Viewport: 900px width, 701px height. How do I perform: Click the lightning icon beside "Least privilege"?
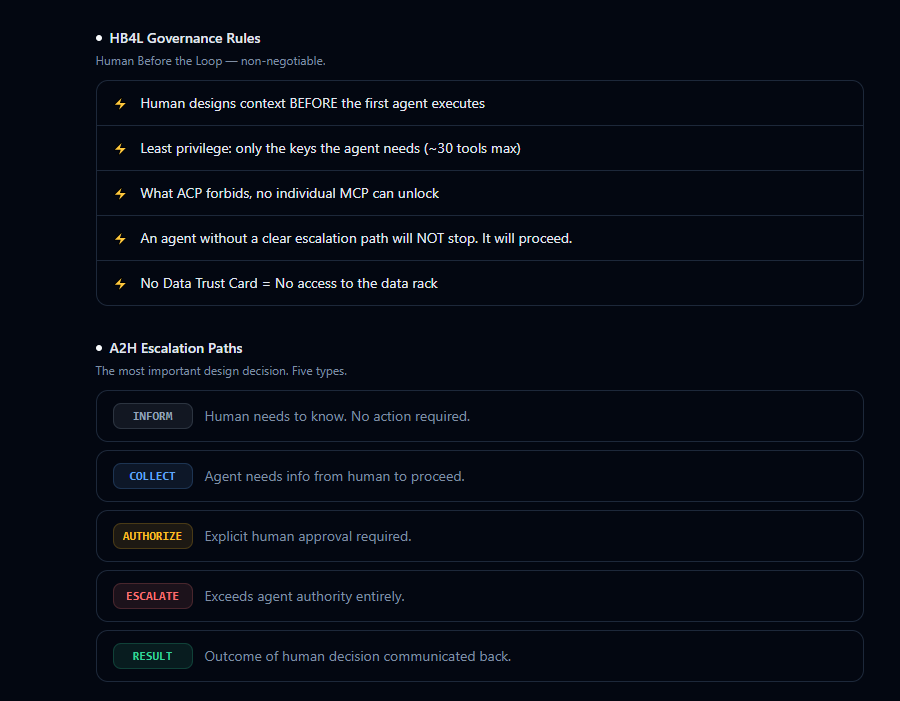pos(120,149)
